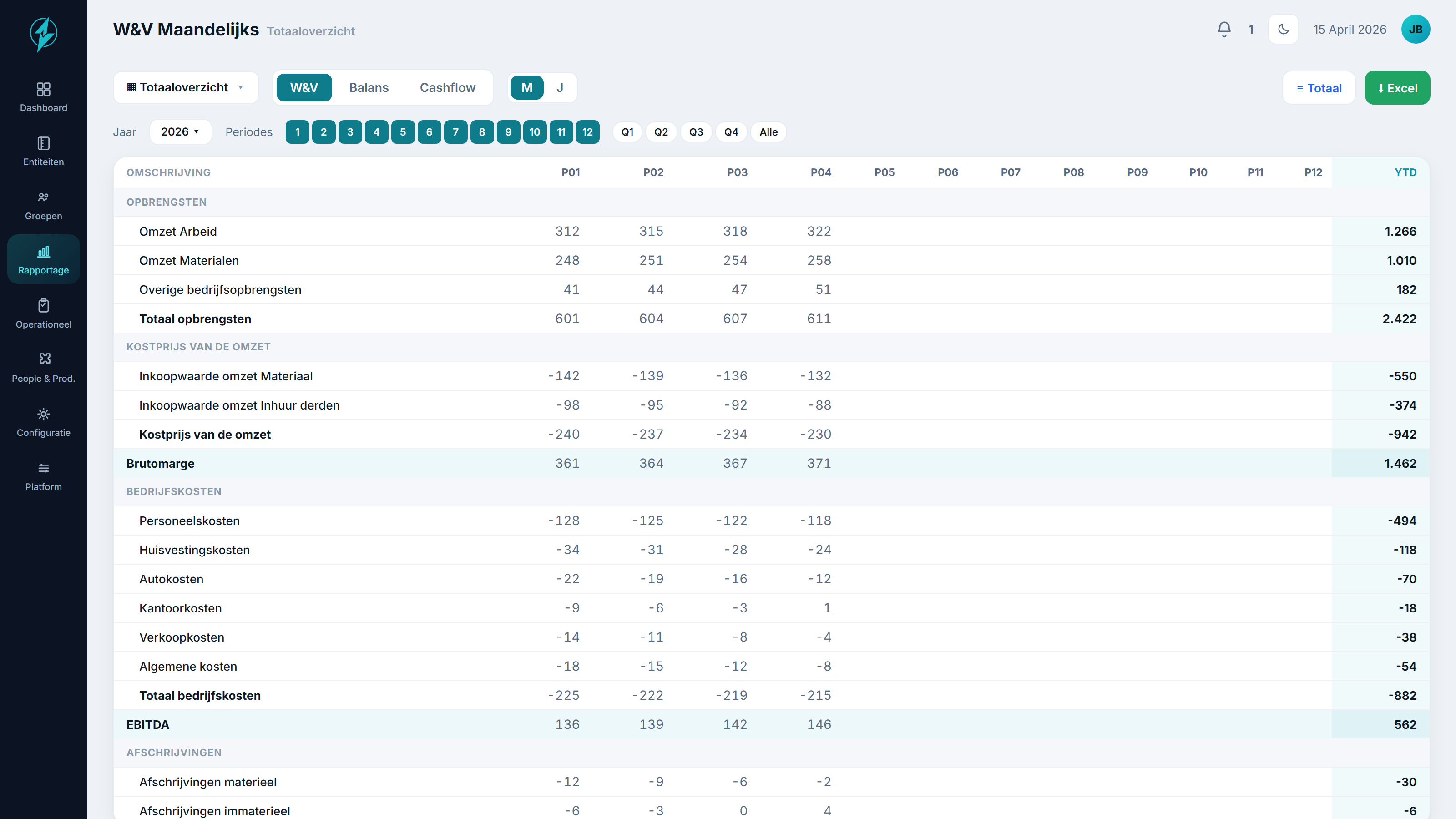1456x819 pixels.
Task: Toggle period 8 chip
Action: 482,132
